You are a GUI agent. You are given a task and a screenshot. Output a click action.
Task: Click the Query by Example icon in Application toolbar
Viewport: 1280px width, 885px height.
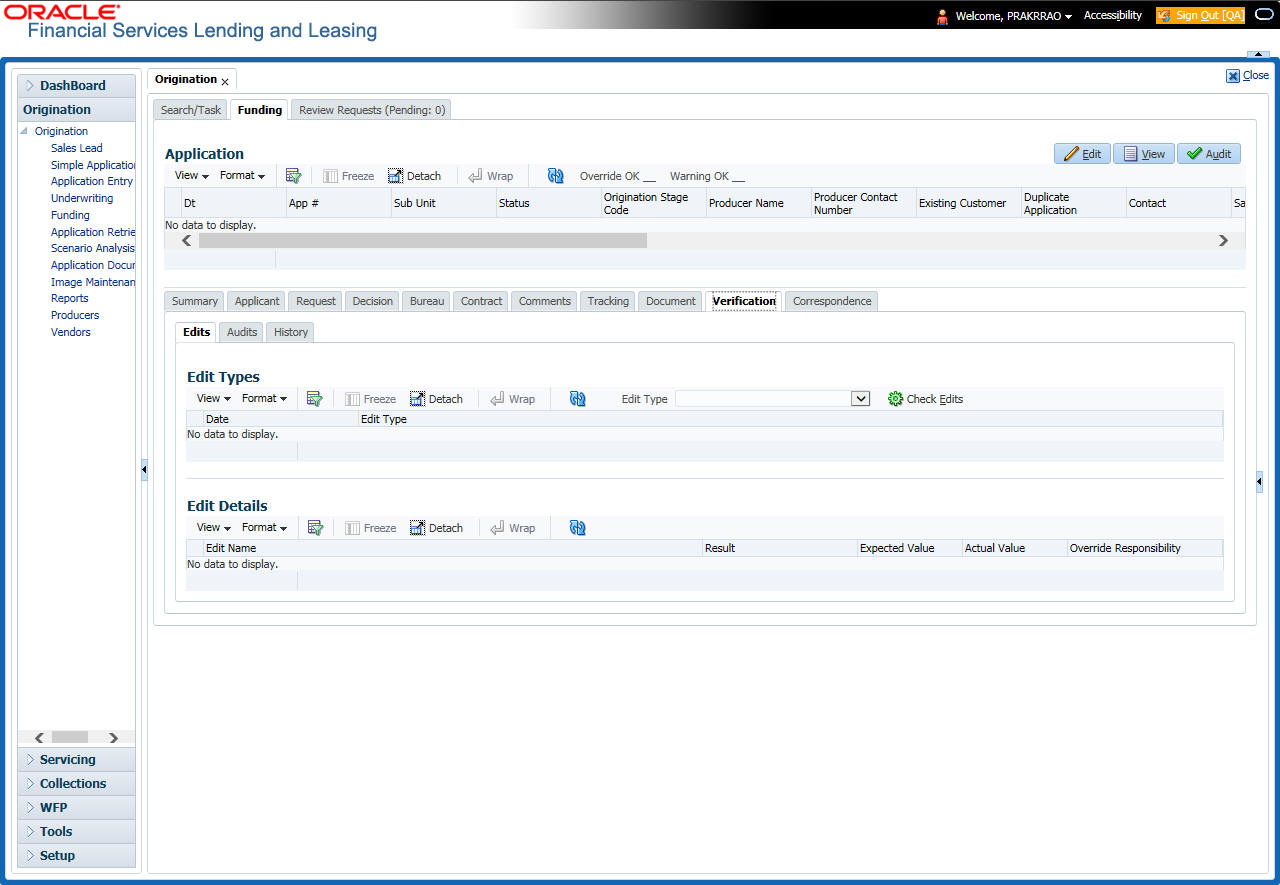[293, 176]
